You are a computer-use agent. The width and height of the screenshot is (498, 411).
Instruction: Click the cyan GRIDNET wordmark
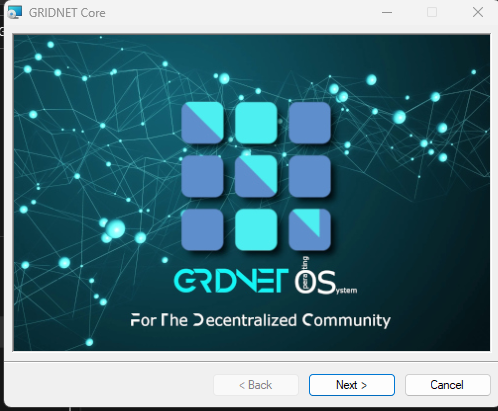(x=231, y=281)
